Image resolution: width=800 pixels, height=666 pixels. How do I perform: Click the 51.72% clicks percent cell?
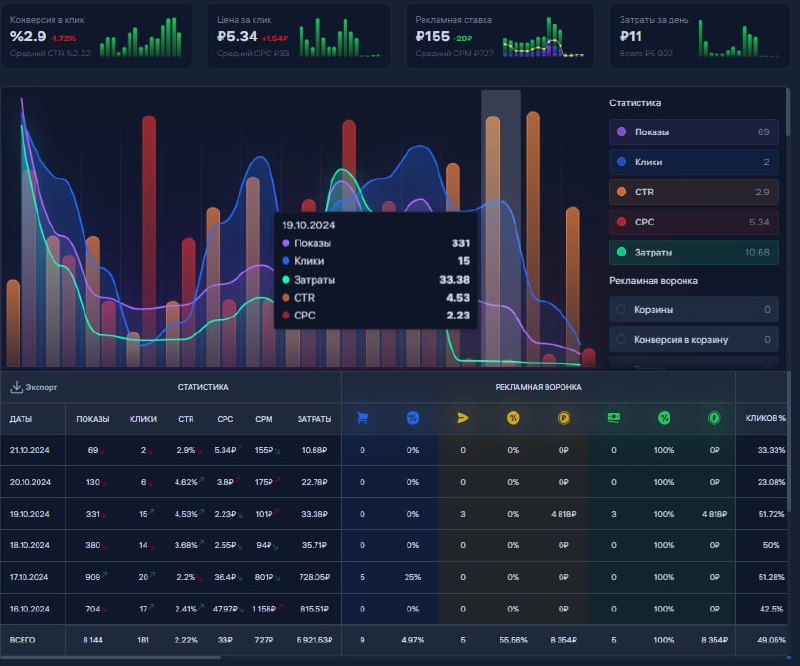pyautogui.click(x=771, y=514)
